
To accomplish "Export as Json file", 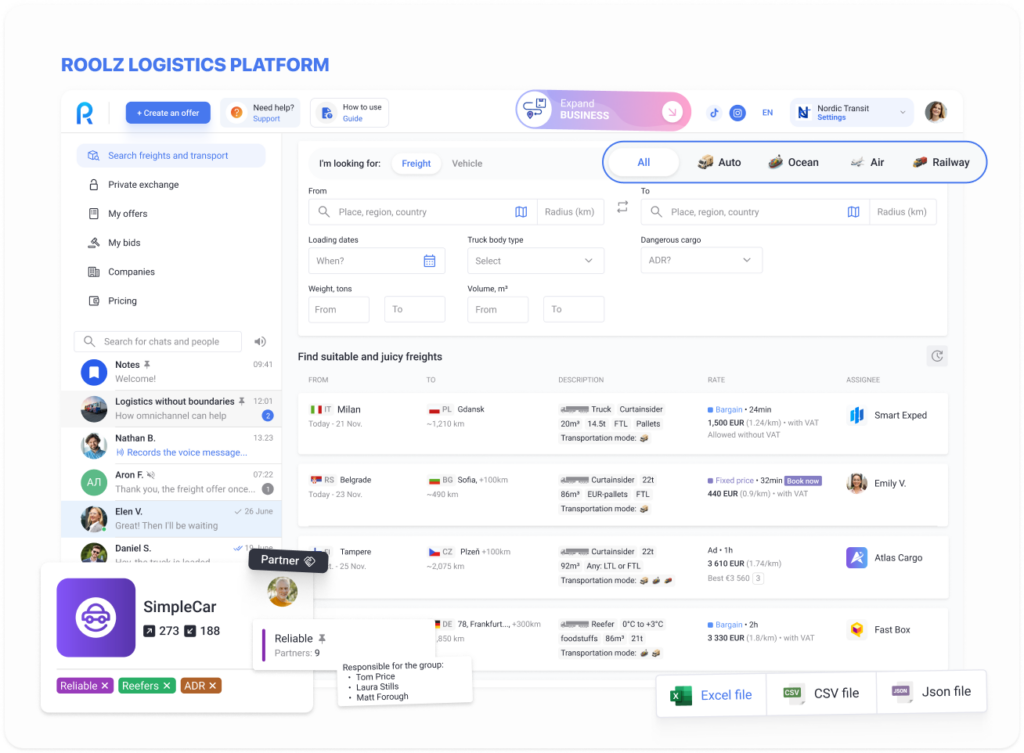I will [931, 692].
